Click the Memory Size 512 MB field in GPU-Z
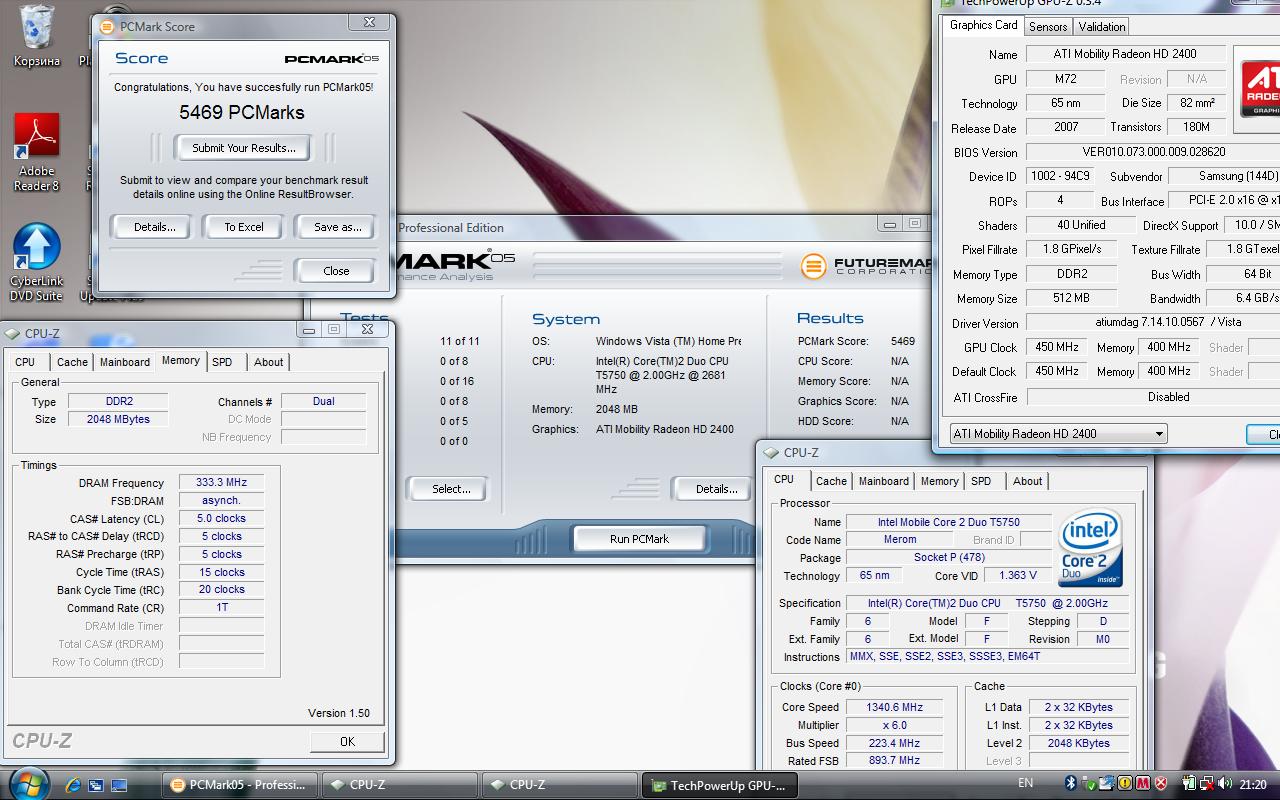Image resolution: width=1280 pixels, height=800 pixels. [1071, 298]
